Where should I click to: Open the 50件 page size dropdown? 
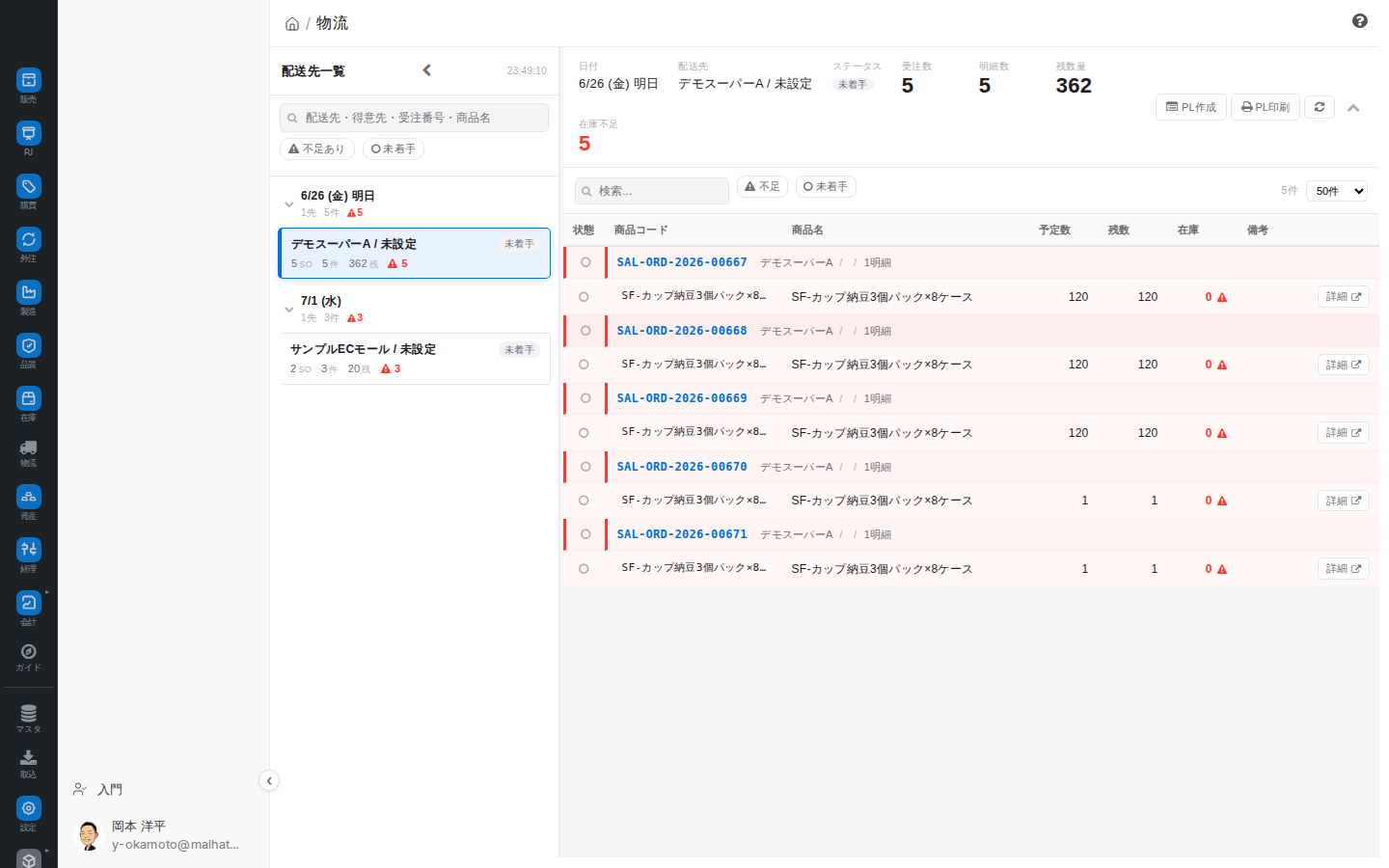coord(1337,191)
